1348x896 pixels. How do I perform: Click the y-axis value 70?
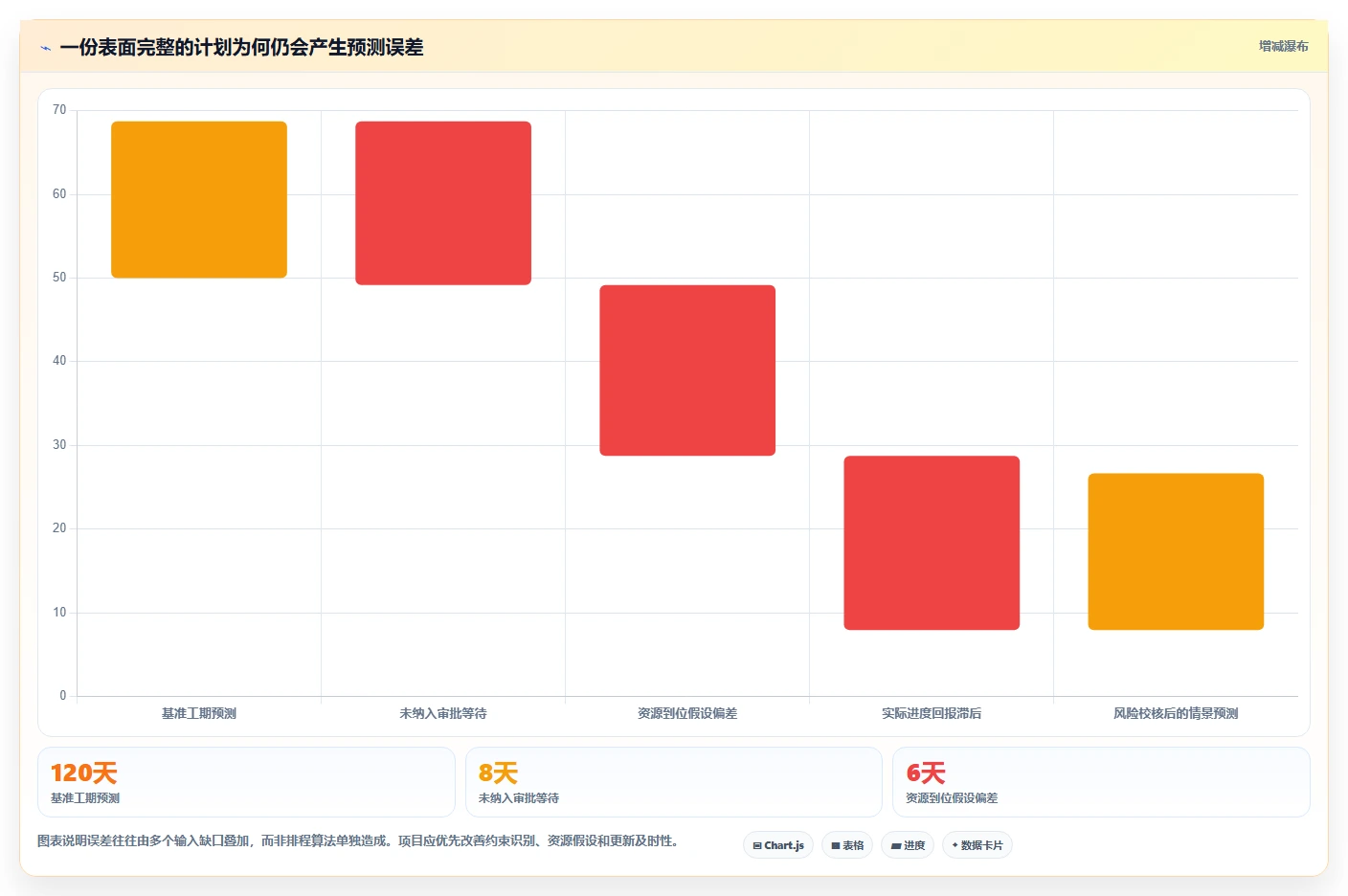(59, 110)
